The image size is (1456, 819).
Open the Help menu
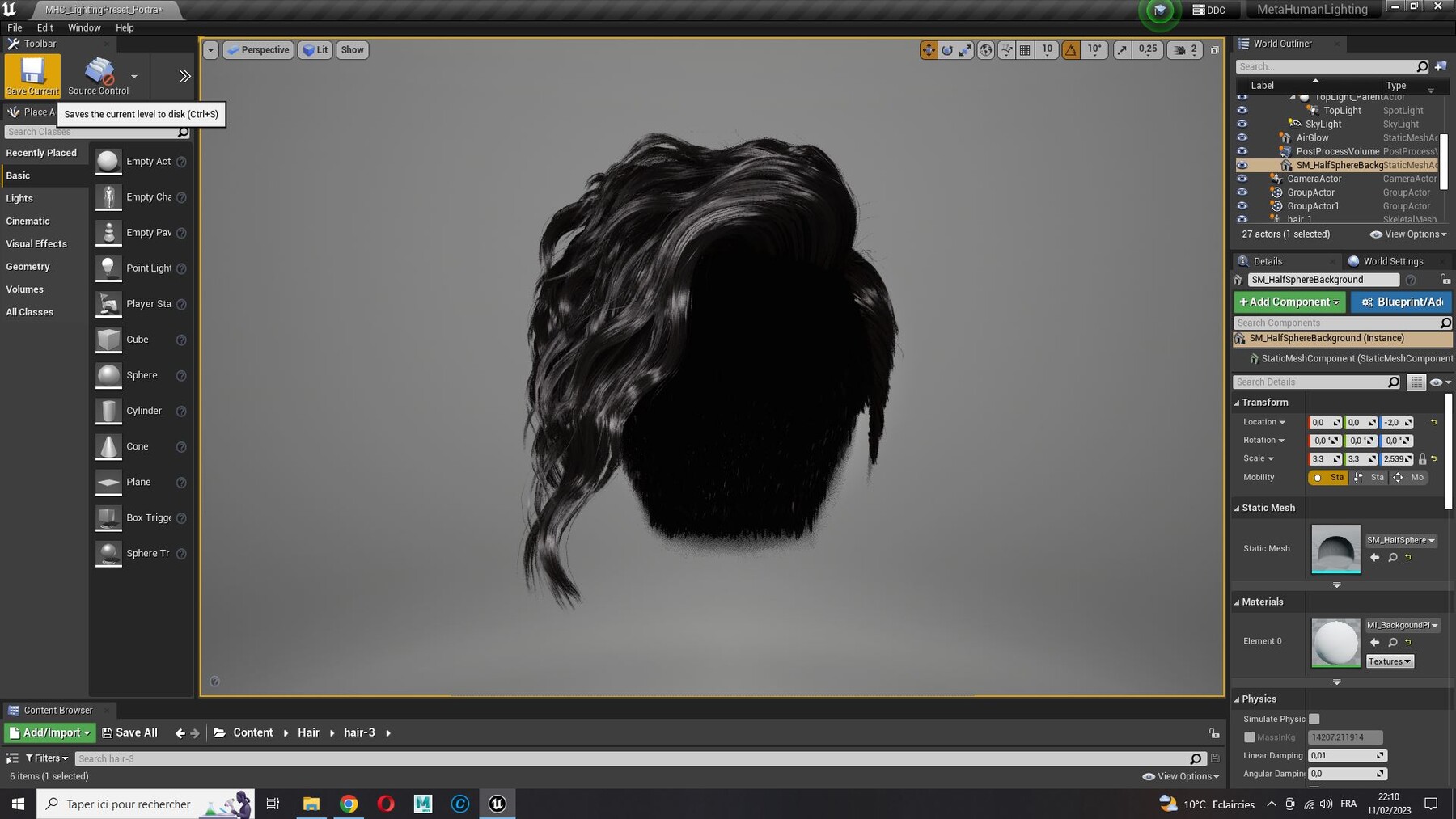click(x=125, y=27)
